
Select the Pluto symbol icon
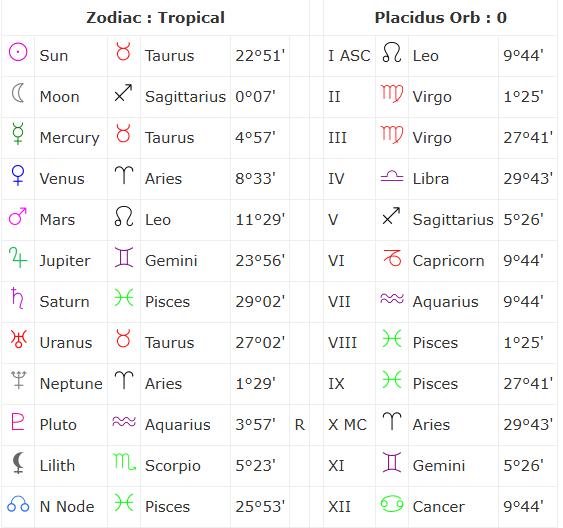(18, 421)
